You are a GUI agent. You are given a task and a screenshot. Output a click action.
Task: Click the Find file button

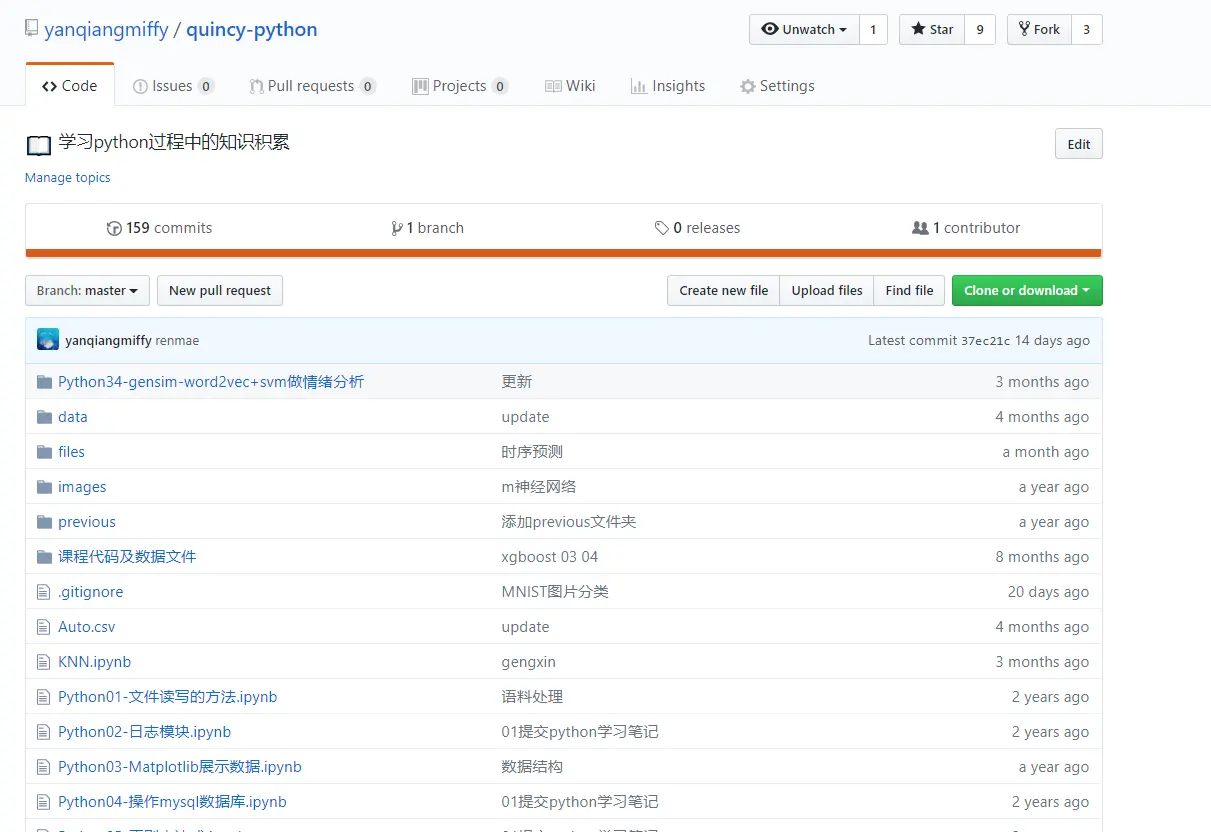[x=910, y=290]
